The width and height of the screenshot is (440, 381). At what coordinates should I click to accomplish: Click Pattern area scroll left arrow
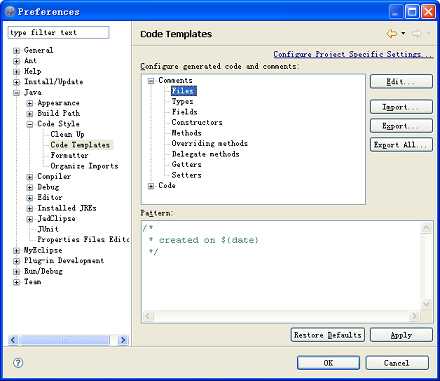coord(149,316)
